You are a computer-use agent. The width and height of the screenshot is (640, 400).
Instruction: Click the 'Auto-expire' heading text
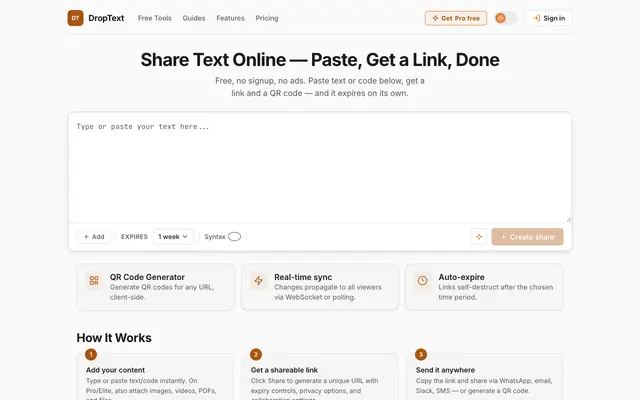[461, 277]
